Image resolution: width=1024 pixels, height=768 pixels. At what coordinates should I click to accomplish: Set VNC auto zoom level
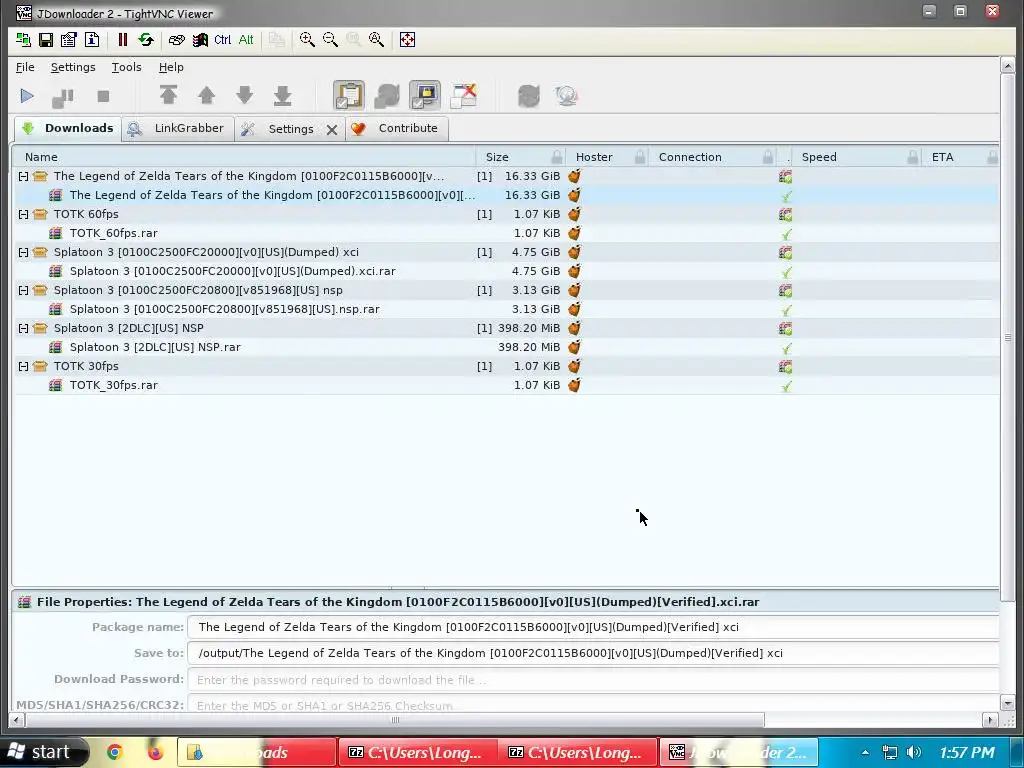[x=376, y=40]
